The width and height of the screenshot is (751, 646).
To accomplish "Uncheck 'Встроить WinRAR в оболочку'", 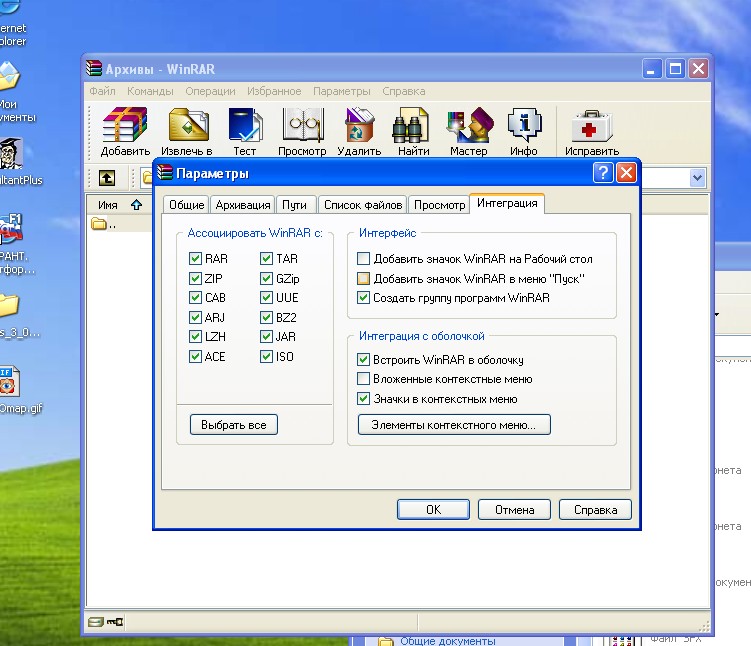I will coord(364,359).
